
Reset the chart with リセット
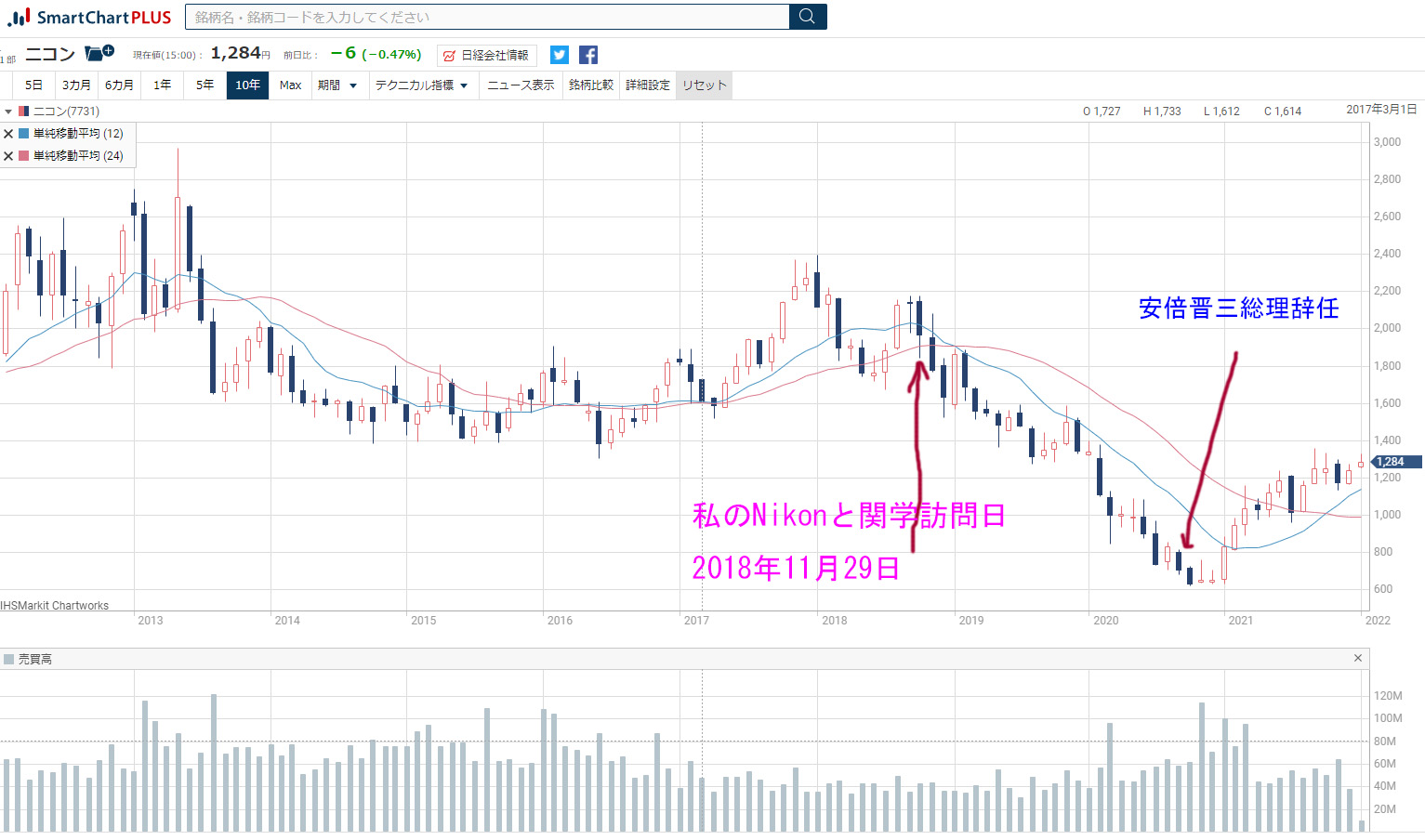pyautogui.click(x=705, y=85)
